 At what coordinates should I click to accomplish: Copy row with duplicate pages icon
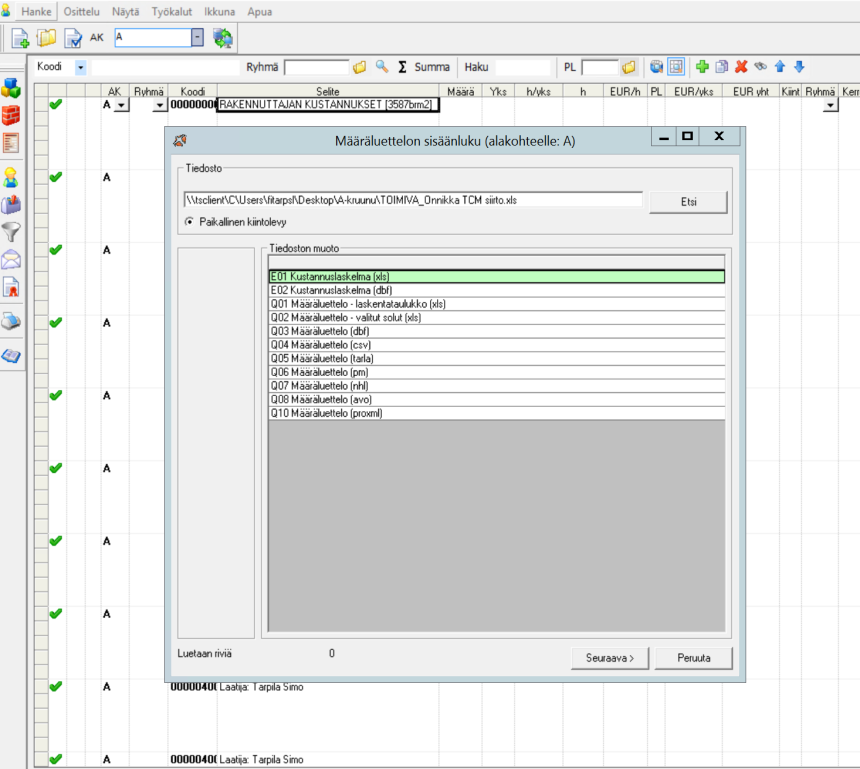coord(722,67)
